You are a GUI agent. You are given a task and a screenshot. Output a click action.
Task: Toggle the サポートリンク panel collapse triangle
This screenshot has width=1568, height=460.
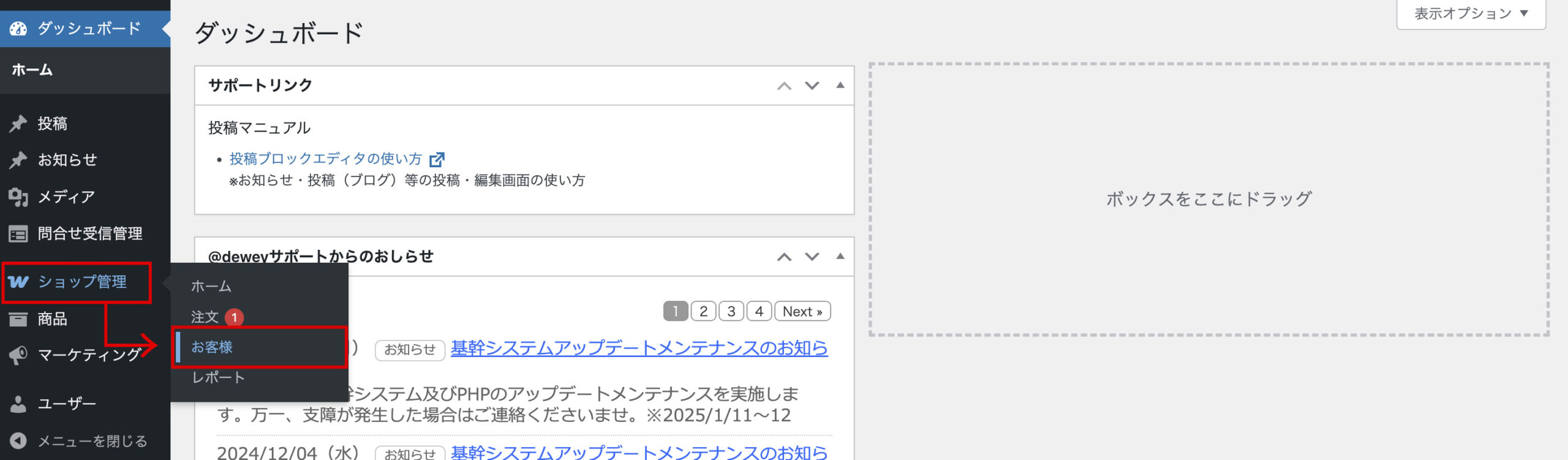coord(840,86)
